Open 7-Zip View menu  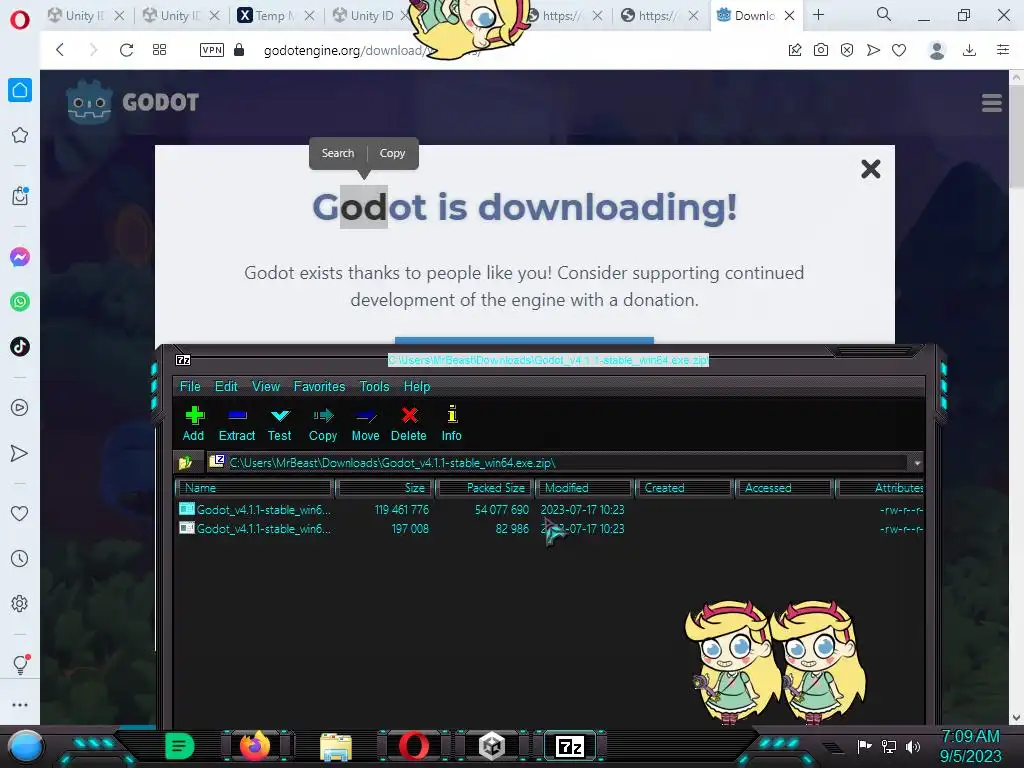pos(266,387)
